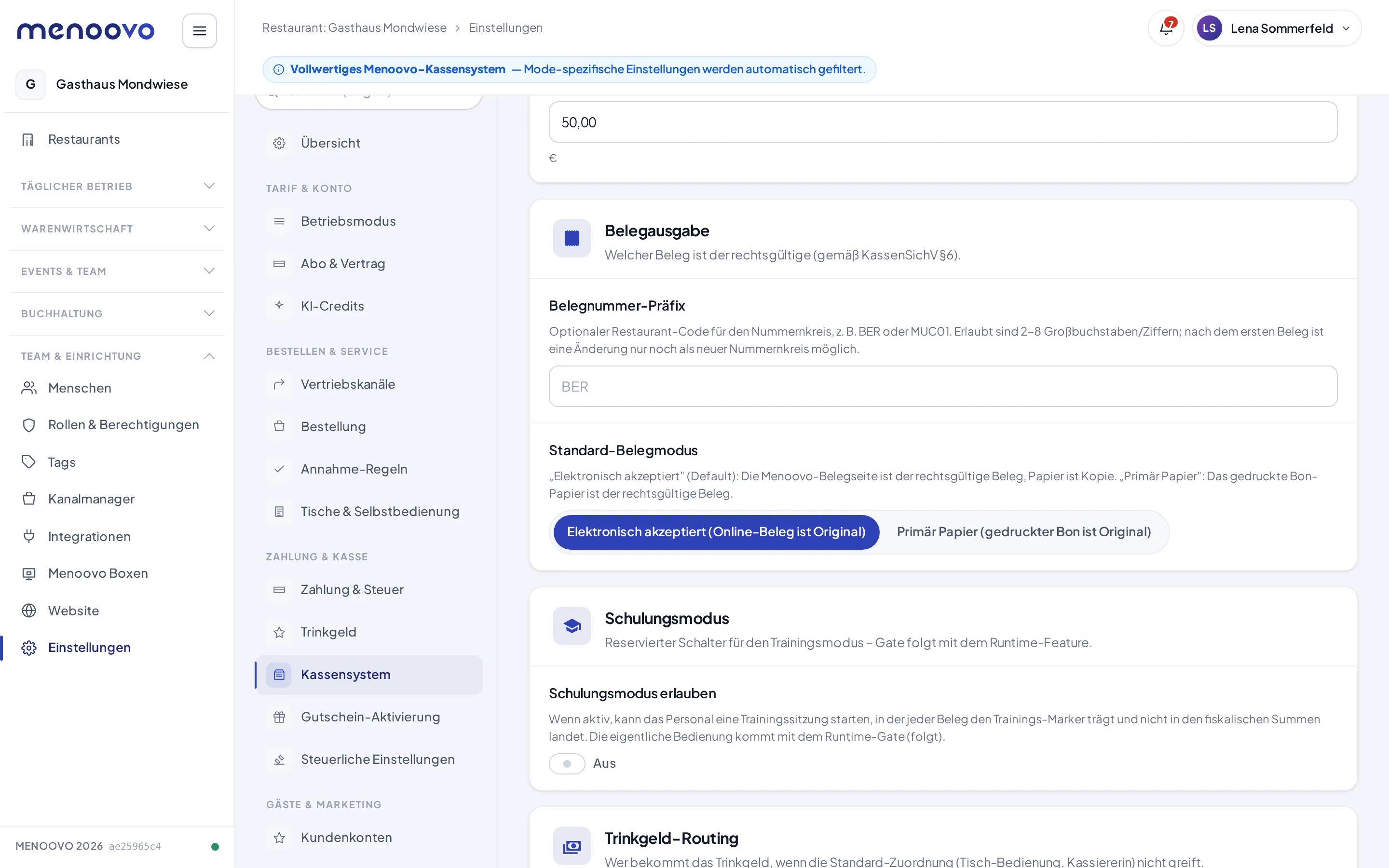Viewport: 1389px width, 868px height.
Task: Open the Lena Sommerfeld user dropdown
Action: (1276, 28)
